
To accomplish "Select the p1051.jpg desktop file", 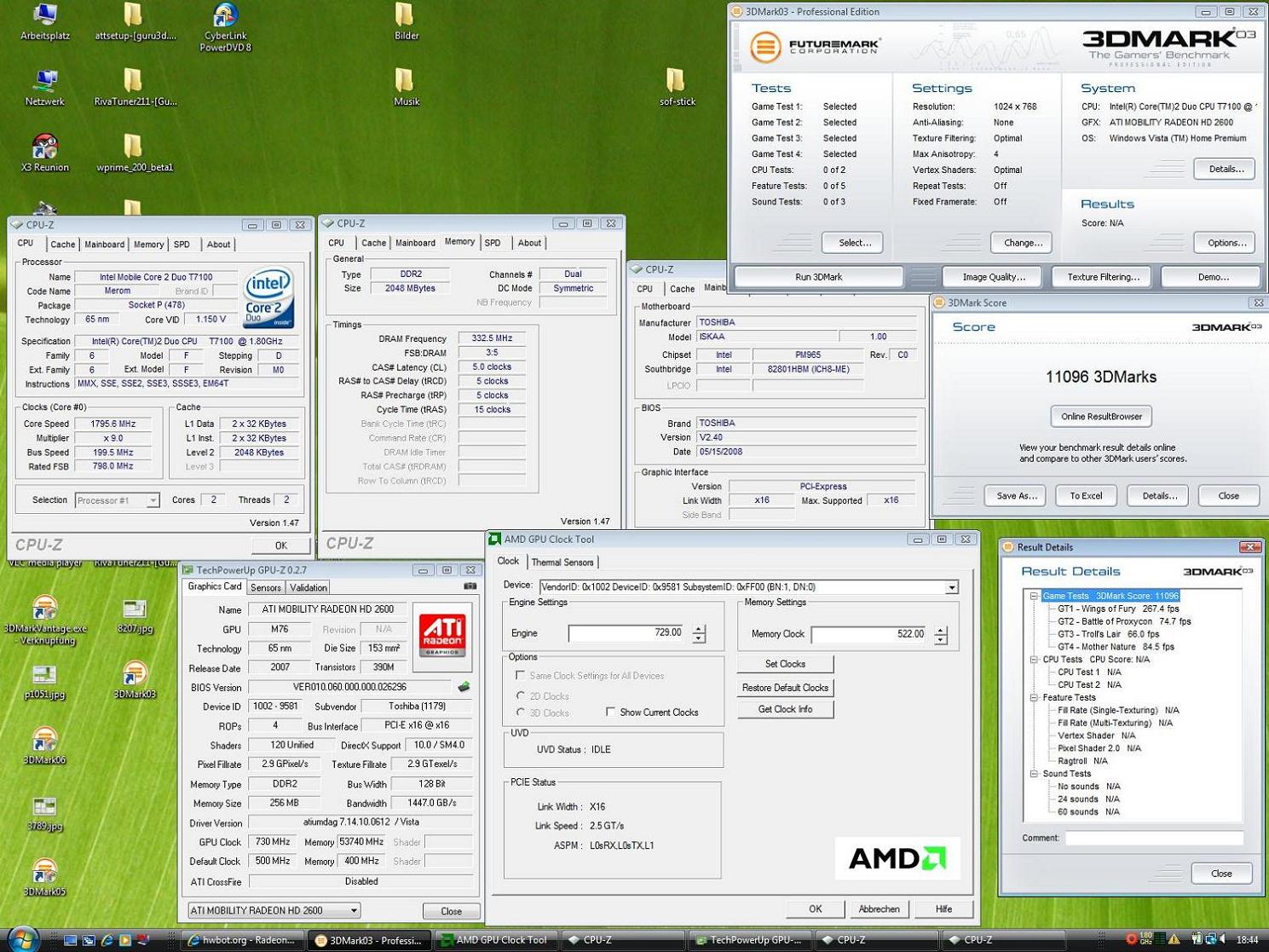I will pos(44,682).
